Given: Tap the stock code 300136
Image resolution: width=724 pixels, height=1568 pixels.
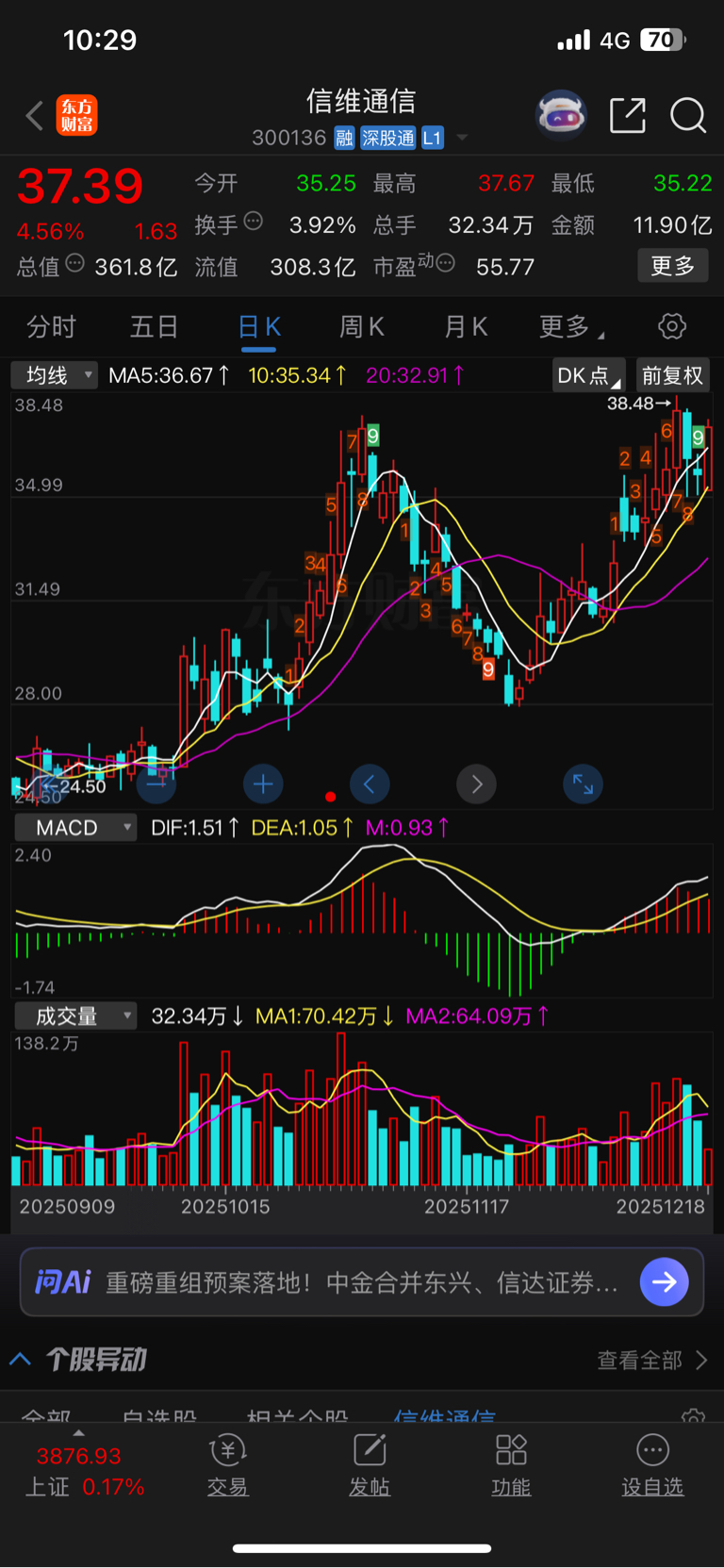Looking at the screenshot, I should click(x=288, y=139).
